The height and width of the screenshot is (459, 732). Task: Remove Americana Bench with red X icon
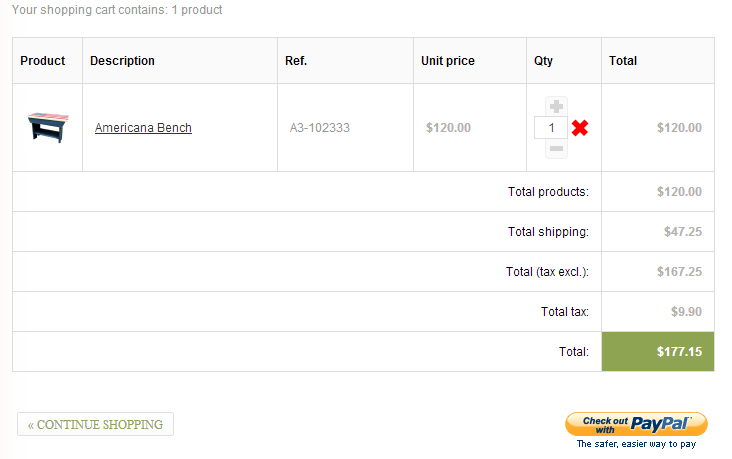tap(580, 128)
